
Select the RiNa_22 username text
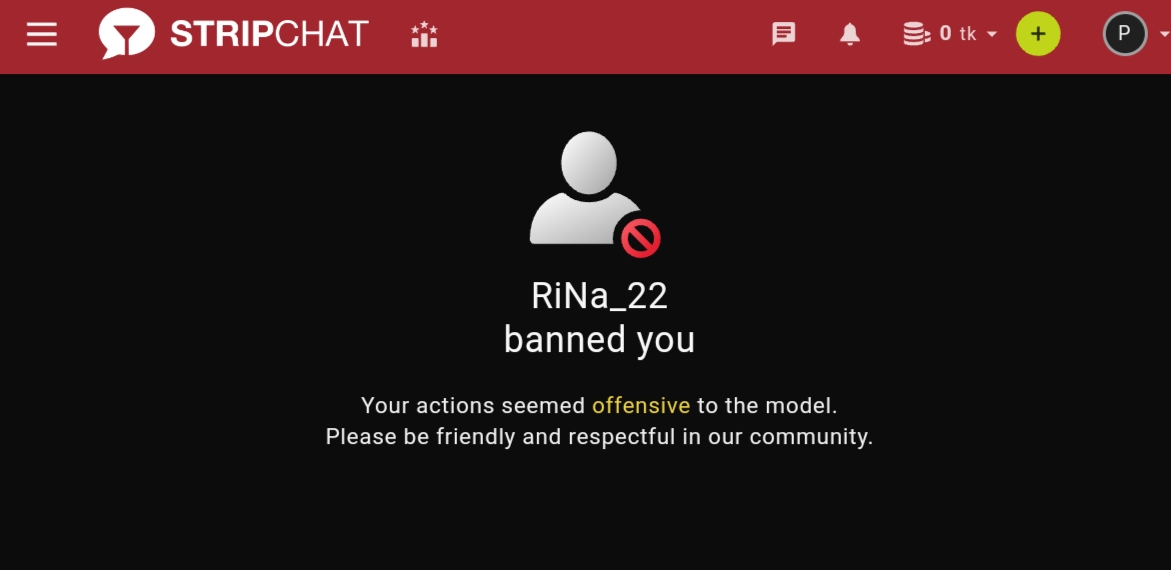coord(599,296)
